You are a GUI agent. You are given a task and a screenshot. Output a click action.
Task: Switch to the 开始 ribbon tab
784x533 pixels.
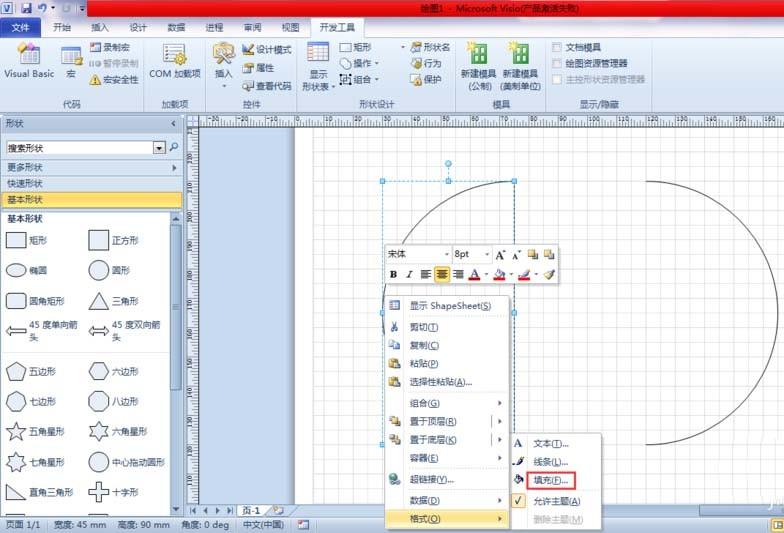click(62, 28)
